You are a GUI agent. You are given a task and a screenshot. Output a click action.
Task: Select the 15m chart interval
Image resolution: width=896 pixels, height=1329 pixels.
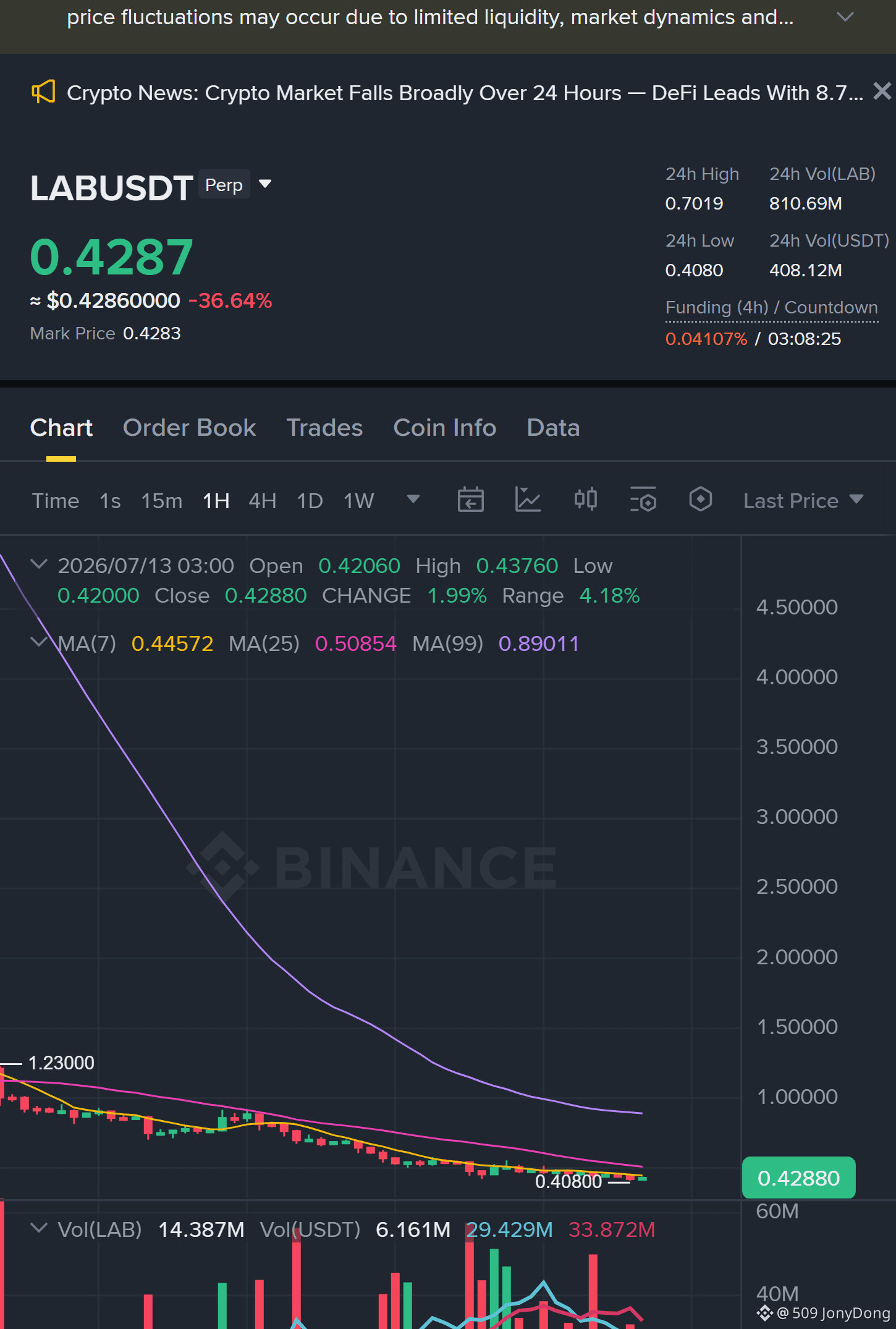click(161, 501)
